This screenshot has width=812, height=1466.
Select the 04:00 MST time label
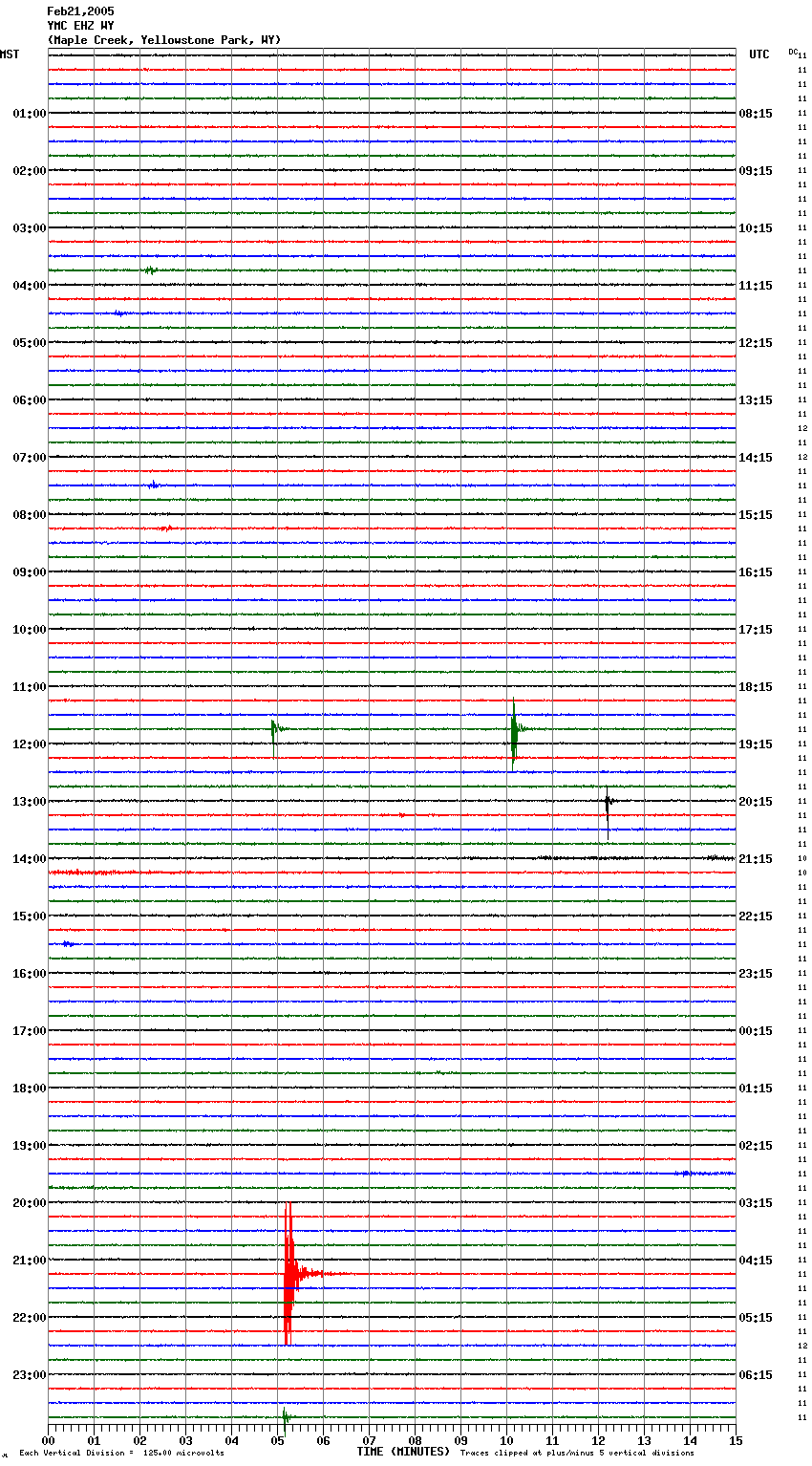coord(30,286)
